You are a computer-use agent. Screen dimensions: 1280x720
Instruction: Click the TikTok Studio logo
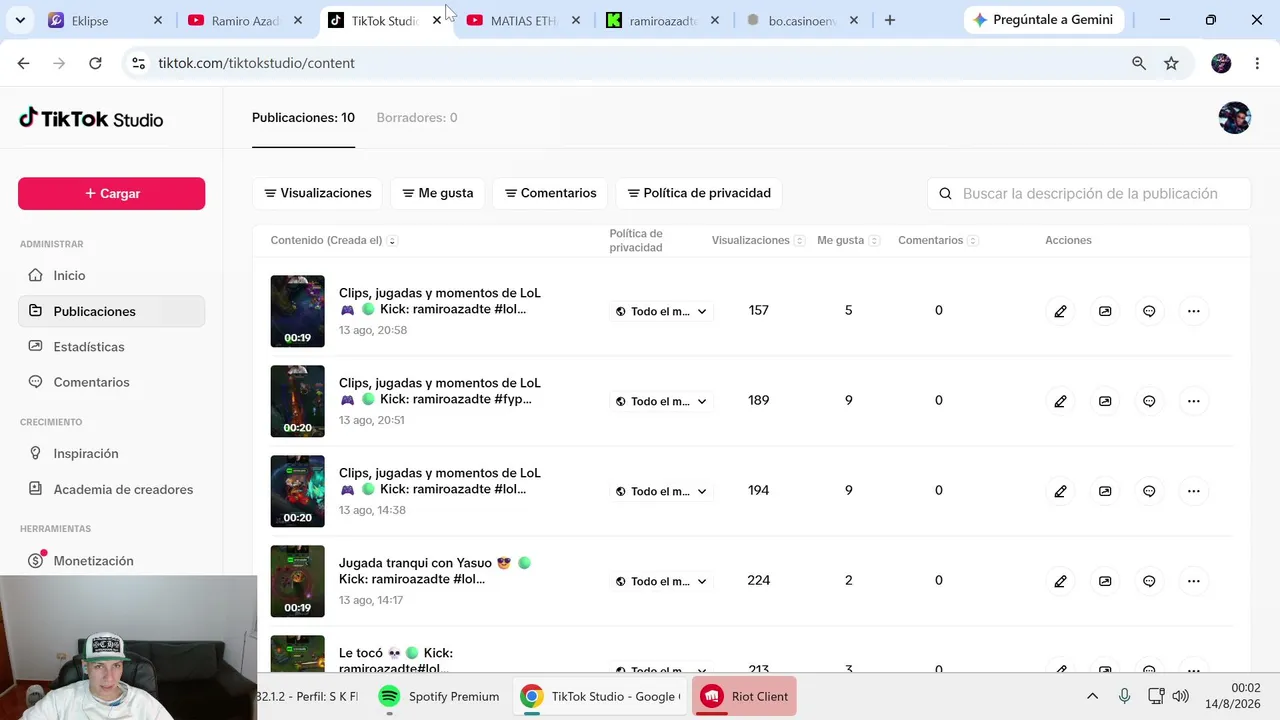(91, 119)
